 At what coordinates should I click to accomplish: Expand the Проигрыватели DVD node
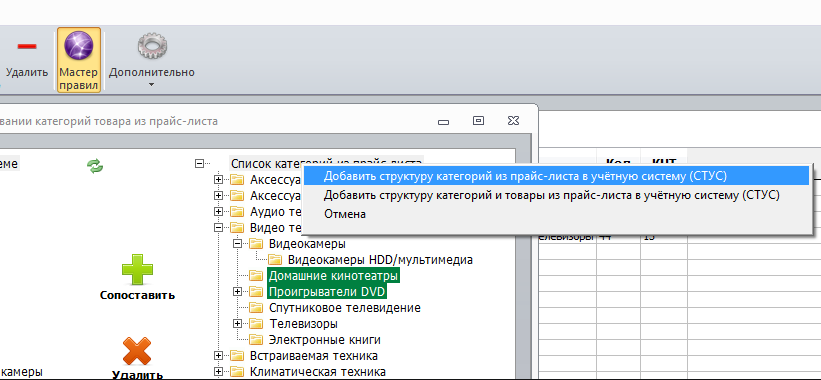pos(237,291)
